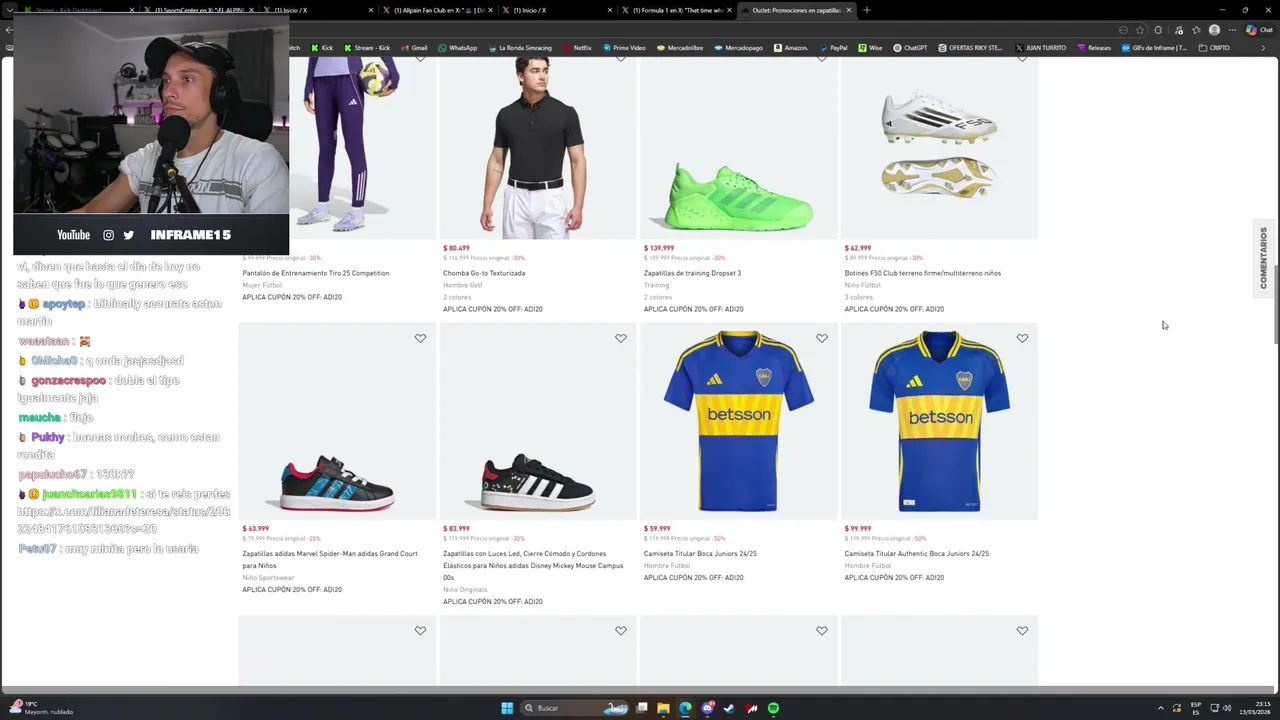Image resolution: width=1280 pixels, height=720 pixels.
Task: Favorite the Spider-Man Grand Court sneakers
Action: [420, 338]
